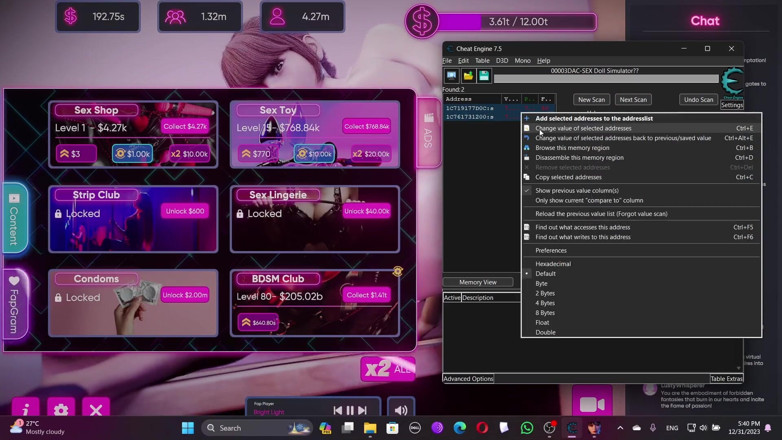Mute the game volume speaker

(x=401, y=410)
